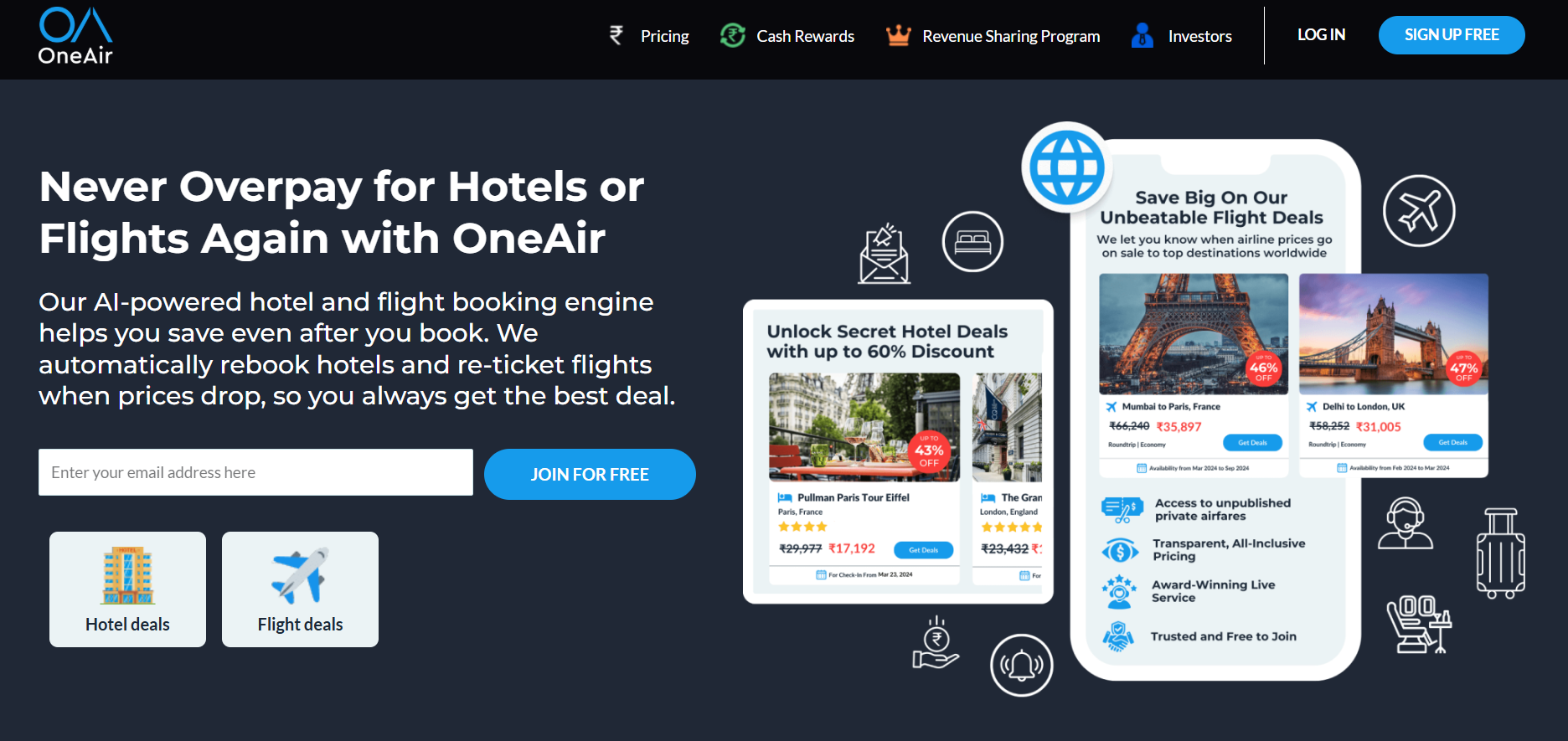
Task: Click the circled airplane icon
Action: click(x=1419, y=211)
